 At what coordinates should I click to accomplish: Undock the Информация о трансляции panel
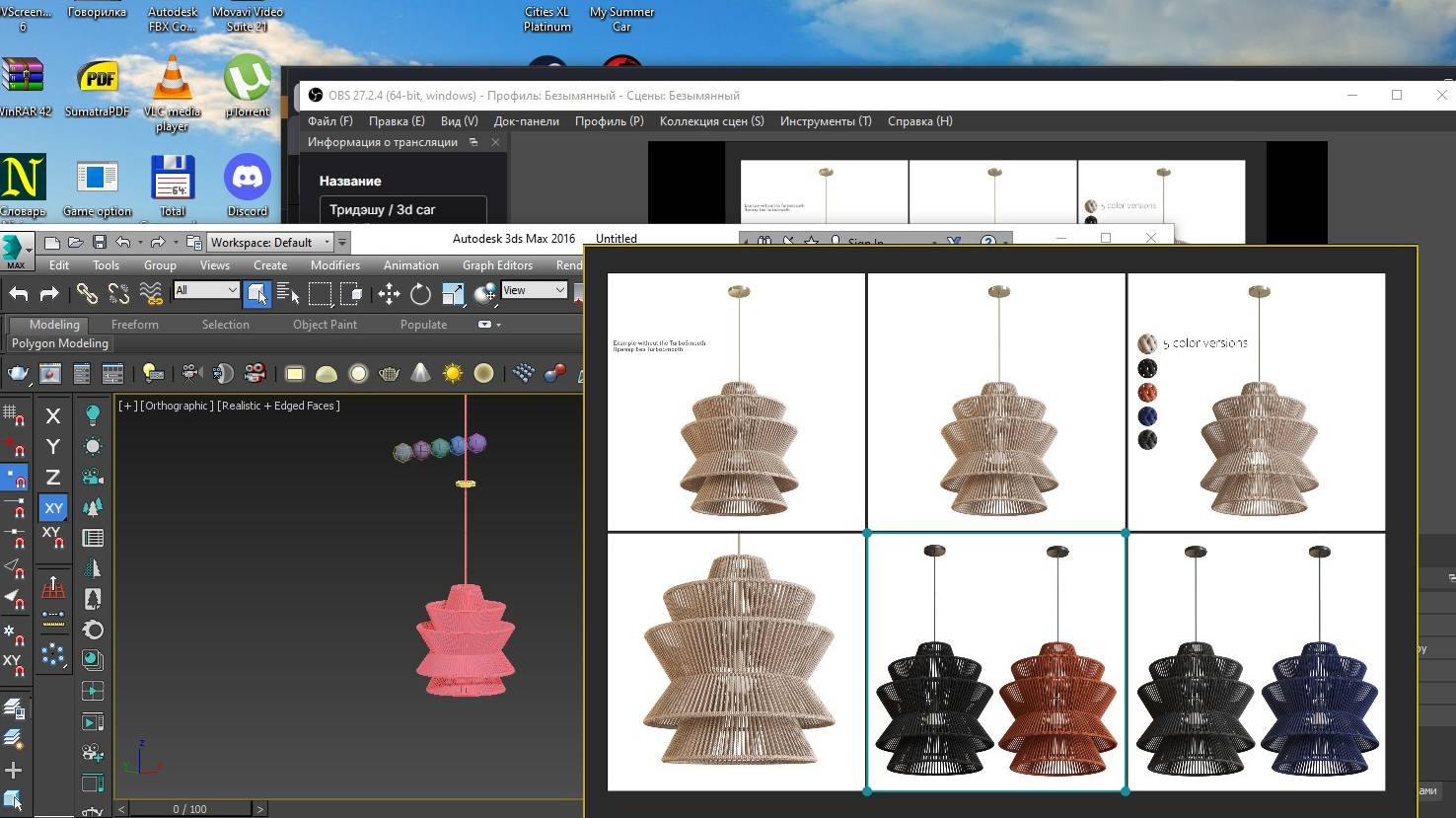(473, 142)
